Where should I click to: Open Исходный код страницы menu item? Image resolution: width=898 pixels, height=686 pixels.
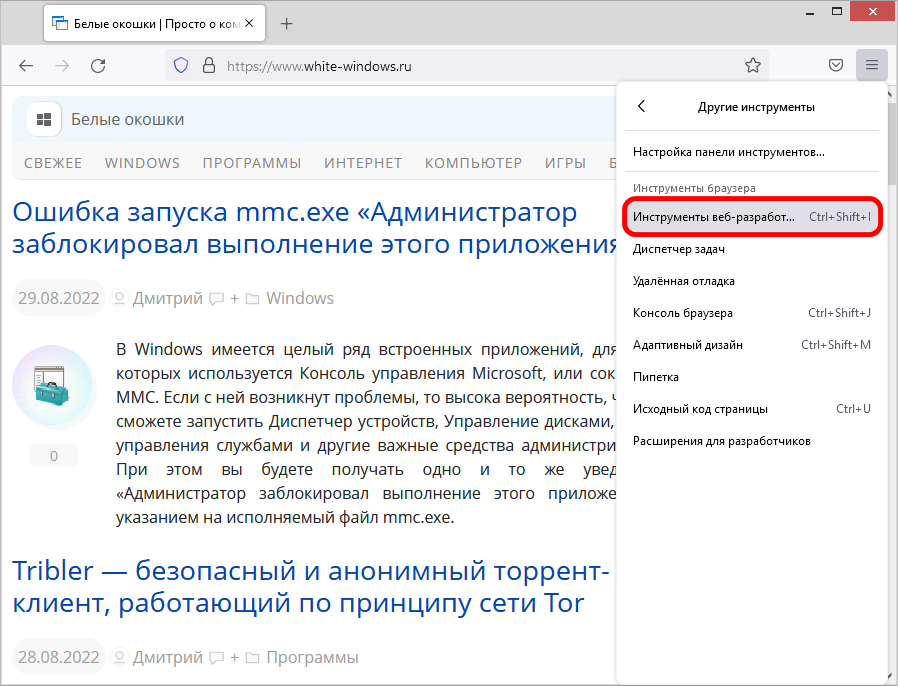(x=751, y=409)
